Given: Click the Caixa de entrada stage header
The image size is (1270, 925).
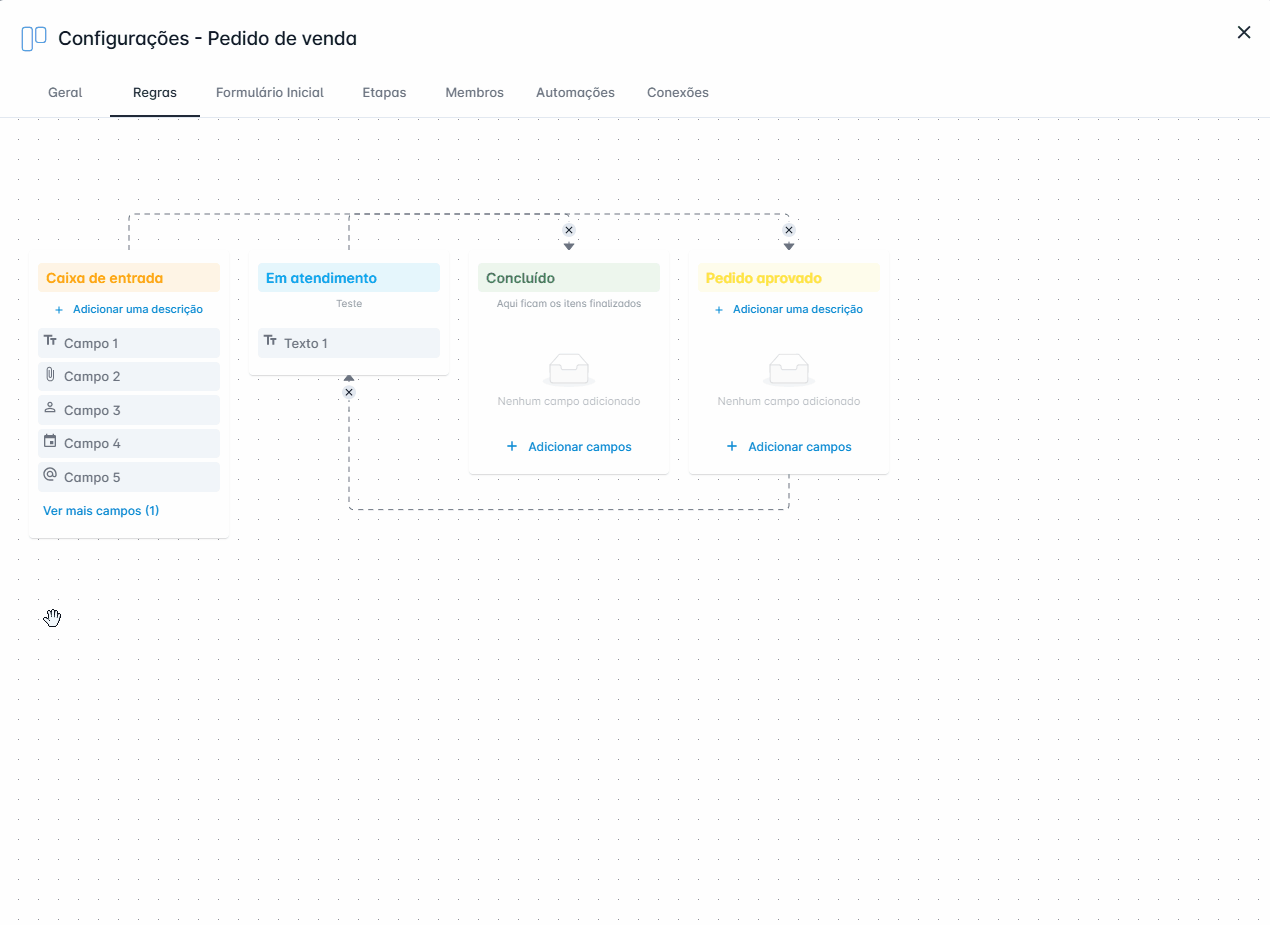Looking at the screenshot, I should pyautogui.click(x=129, y=278).
